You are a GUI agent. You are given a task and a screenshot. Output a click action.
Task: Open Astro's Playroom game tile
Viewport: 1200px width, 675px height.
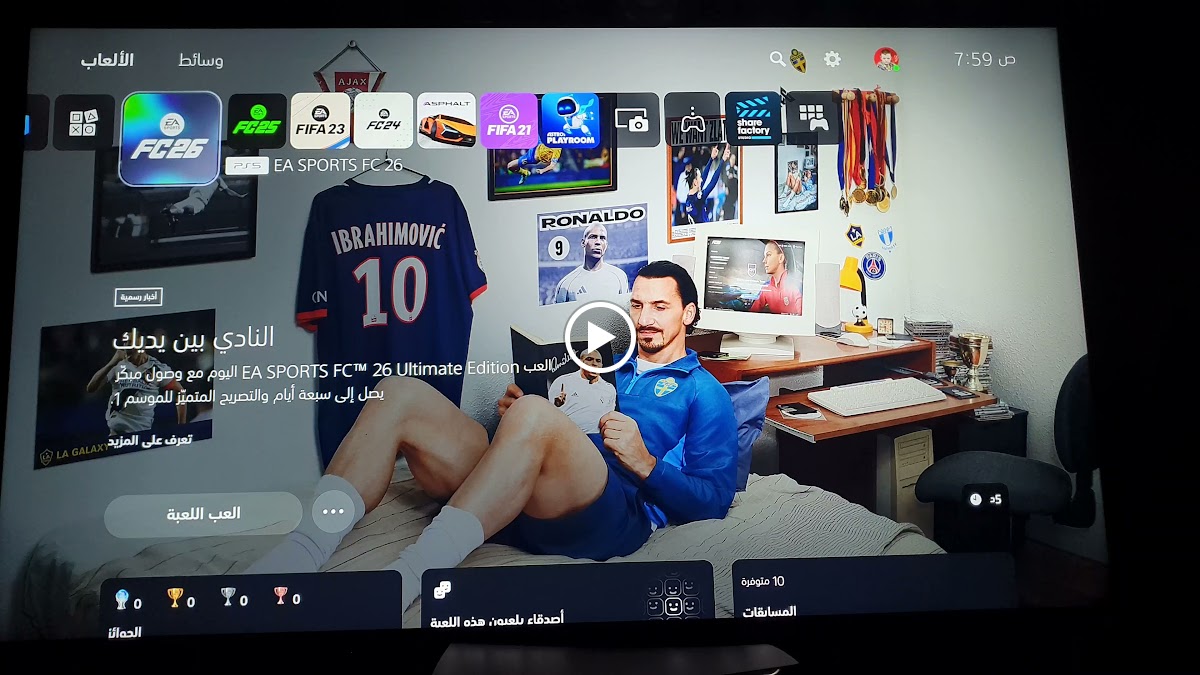(x=570, y=121)
